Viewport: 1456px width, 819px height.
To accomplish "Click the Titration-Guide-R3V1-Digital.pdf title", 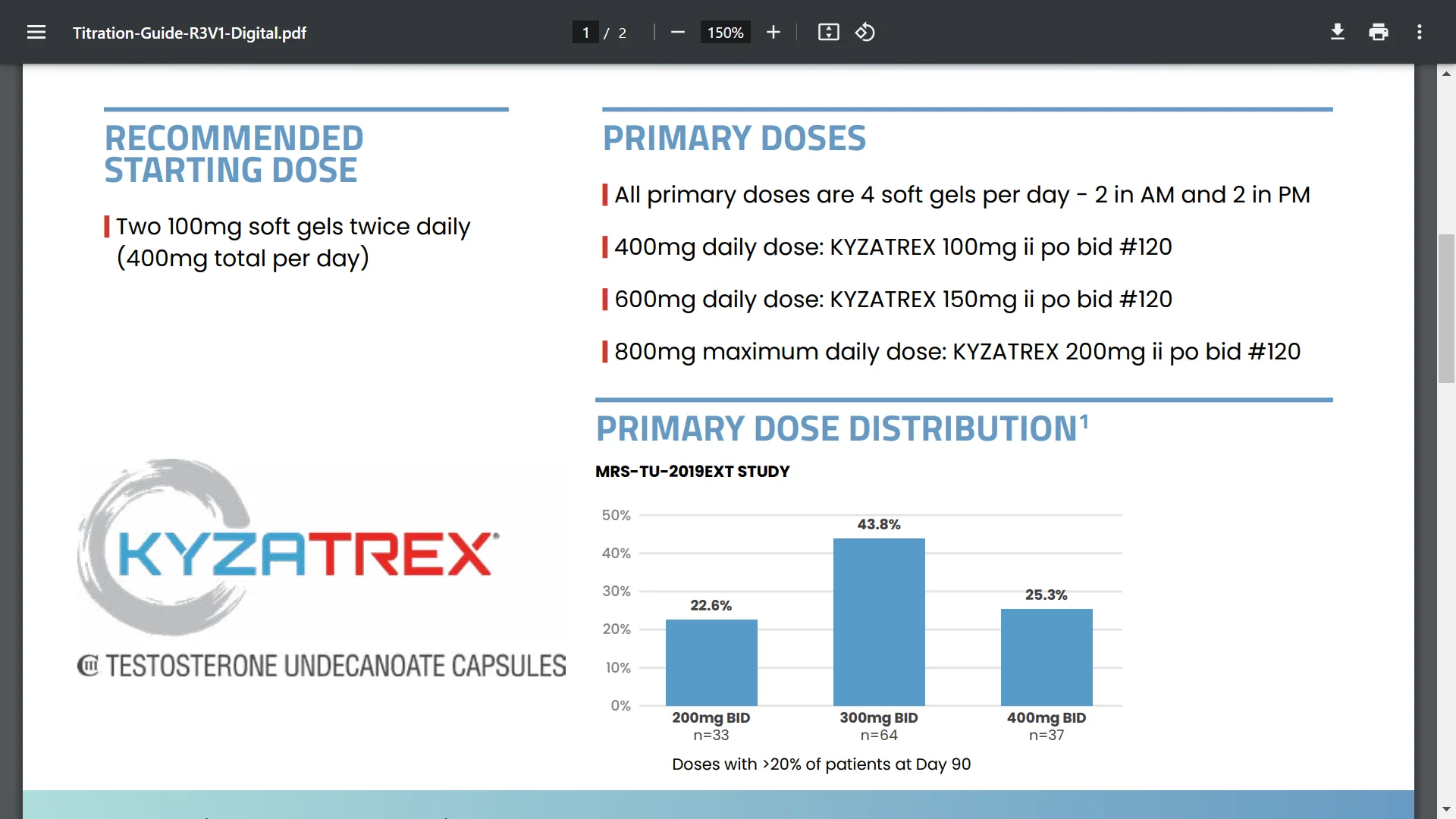I will (x=190, y=33).
